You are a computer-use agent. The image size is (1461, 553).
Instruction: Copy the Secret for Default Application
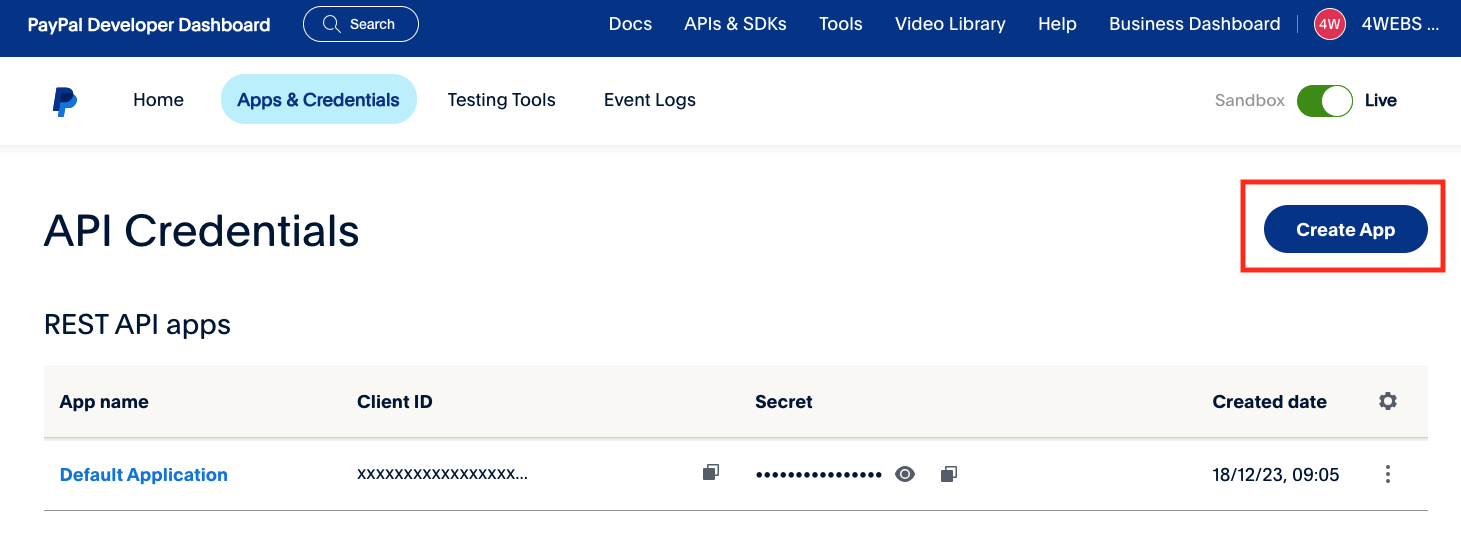pos(949,474)
